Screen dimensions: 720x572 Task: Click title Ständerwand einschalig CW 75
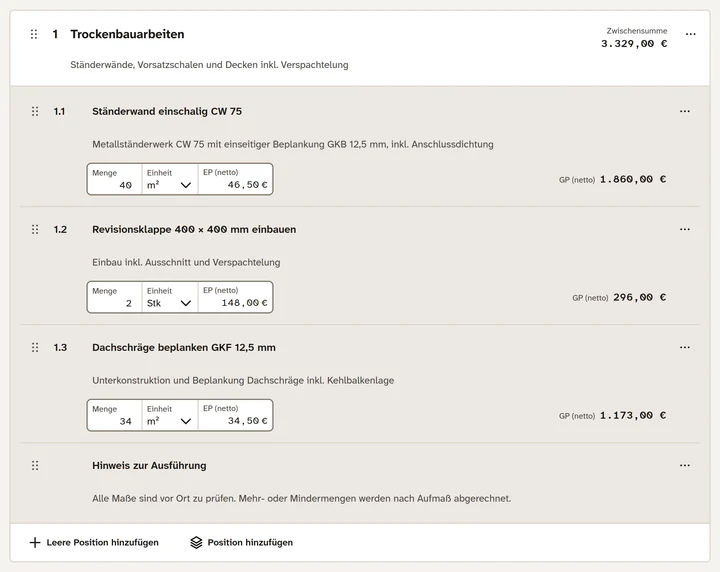pos(167,111)
